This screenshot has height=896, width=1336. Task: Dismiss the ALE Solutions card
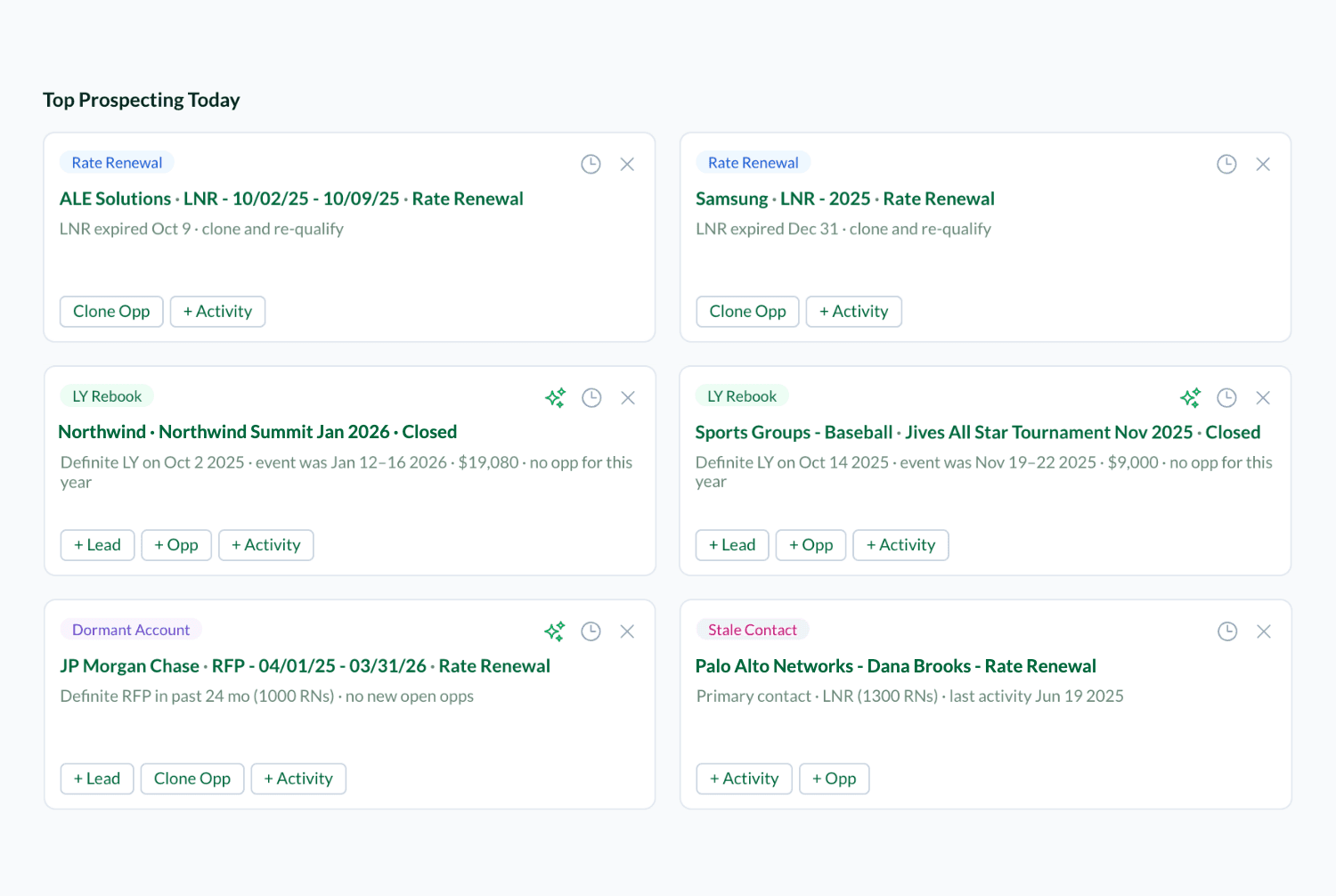pos(627,164)
